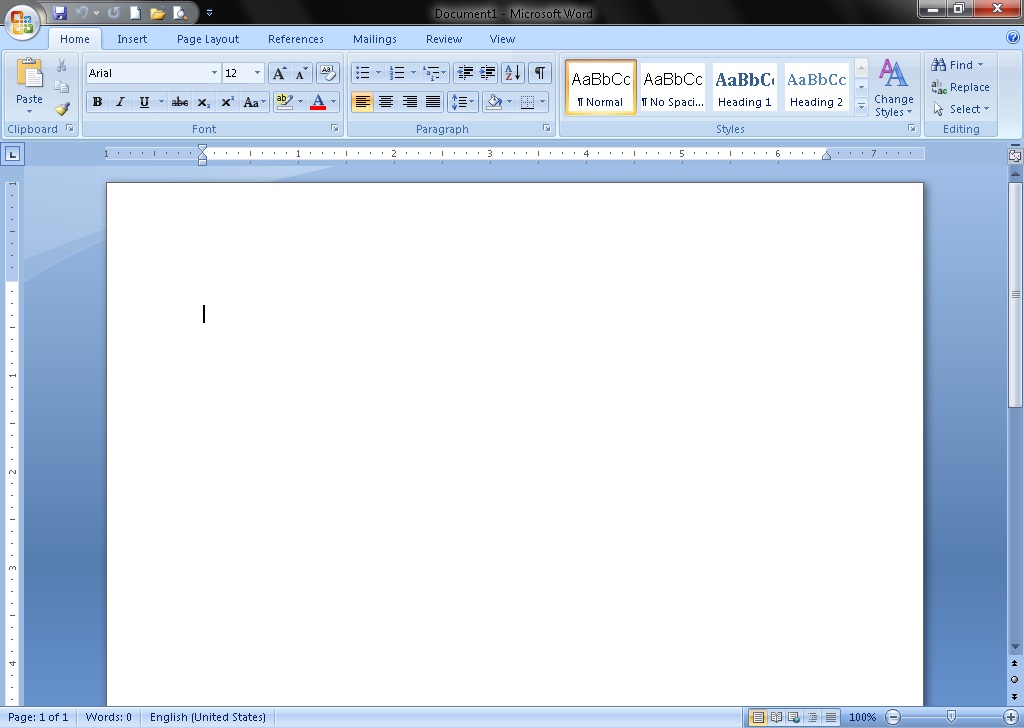Select the Subscript icon
This screenshot has height=728, width=1024.
[x=203, y=102]
